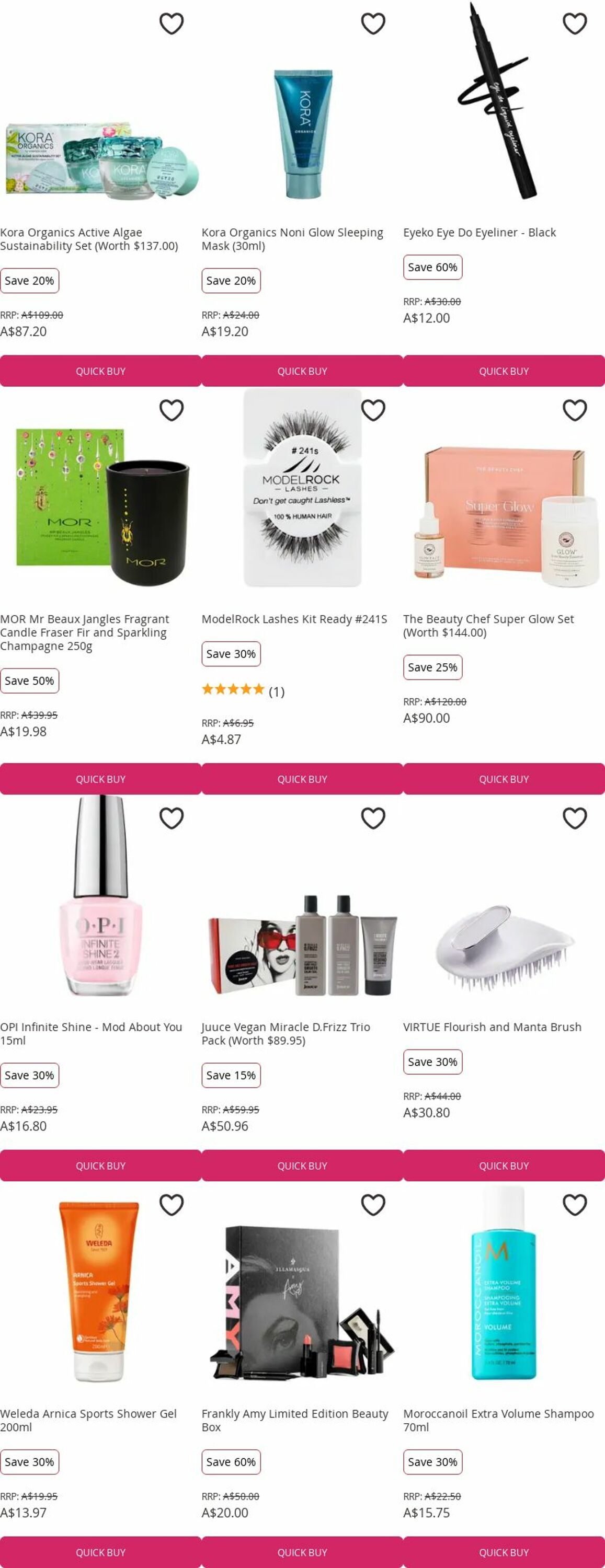Image resolution: width=605 pixels, height=1568 pixels.
Task: Quick buy ModelRock Lashes Kit Ready
Action: click(x=302, y=779)
